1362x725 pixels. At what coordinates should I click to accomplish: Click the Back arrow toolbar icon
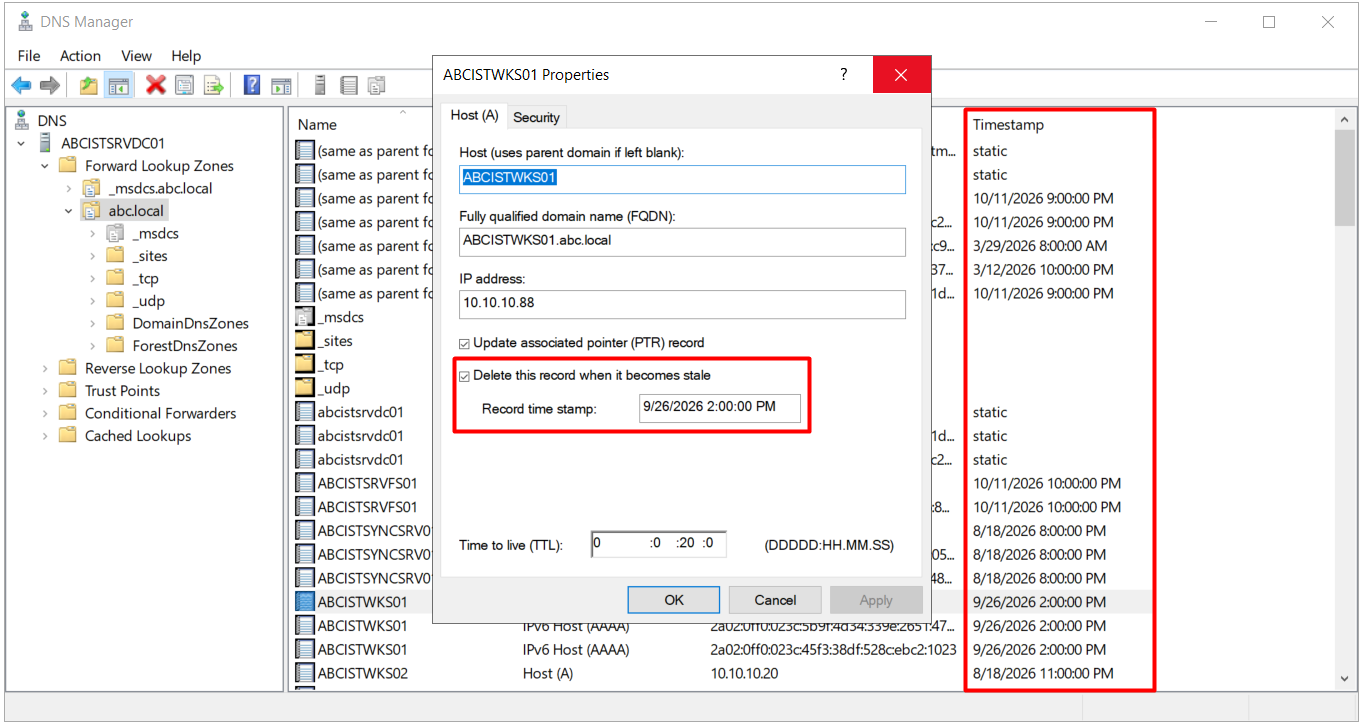21,86
